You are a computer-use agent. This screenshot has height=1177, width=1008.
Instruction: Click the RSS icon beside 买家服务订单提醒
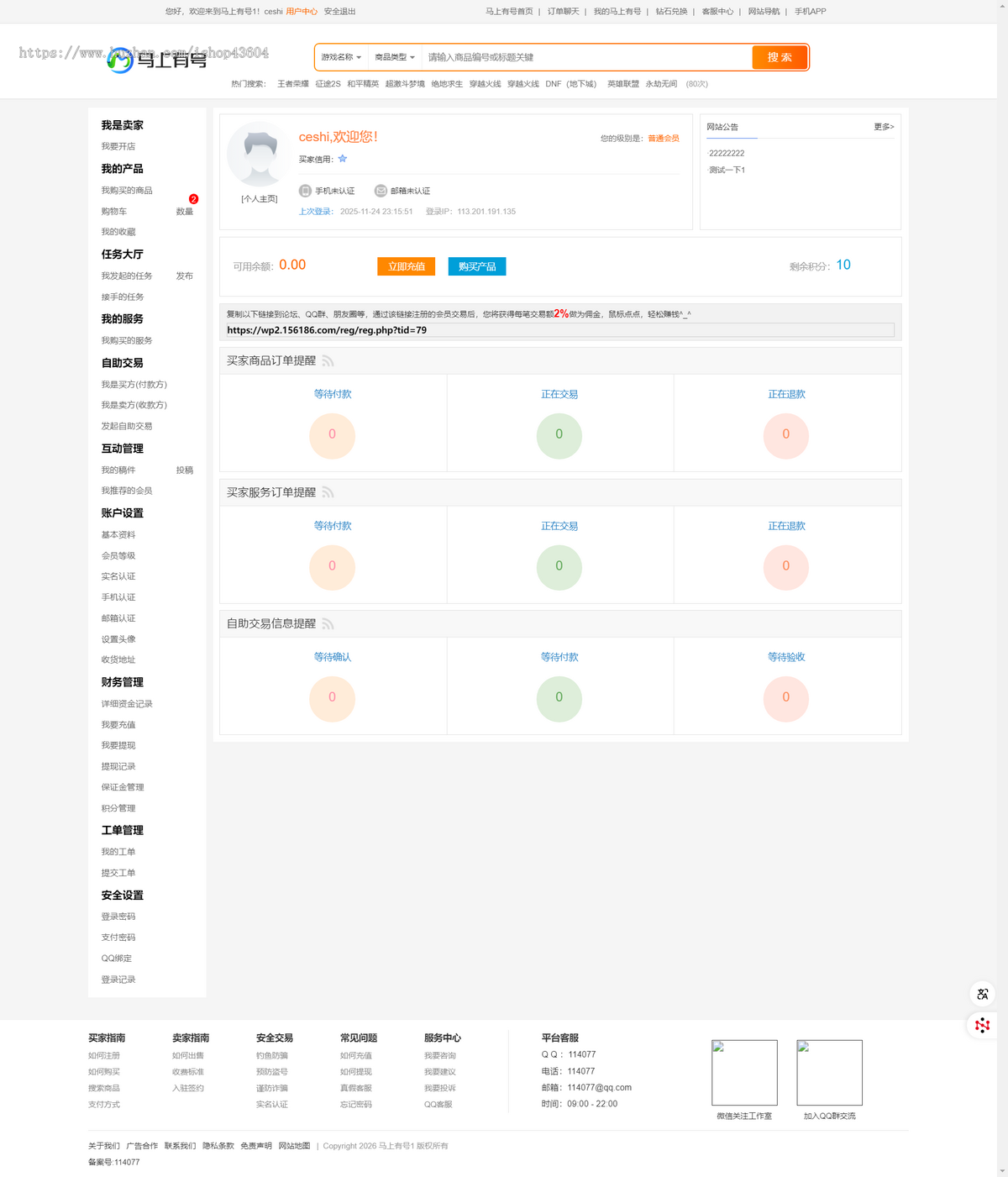(328, 492)
